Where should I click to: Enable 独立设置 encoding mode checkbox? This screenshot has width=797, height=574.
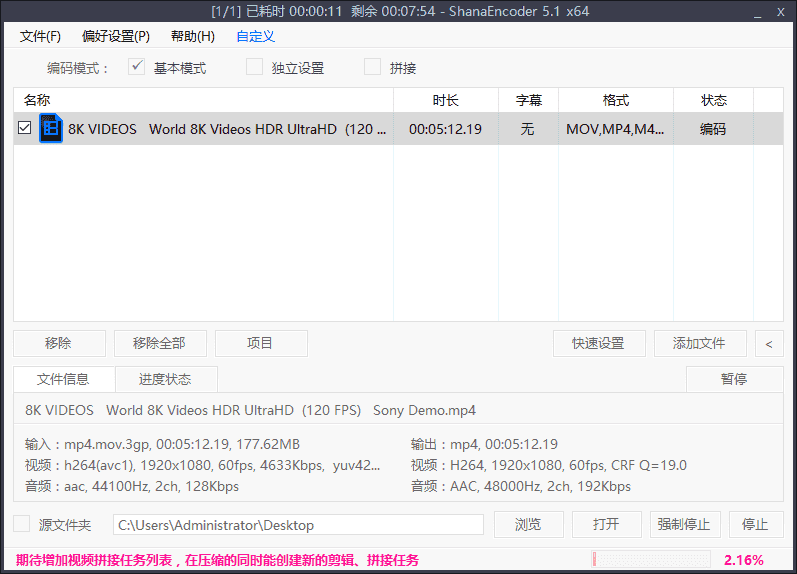pos(254,67)
